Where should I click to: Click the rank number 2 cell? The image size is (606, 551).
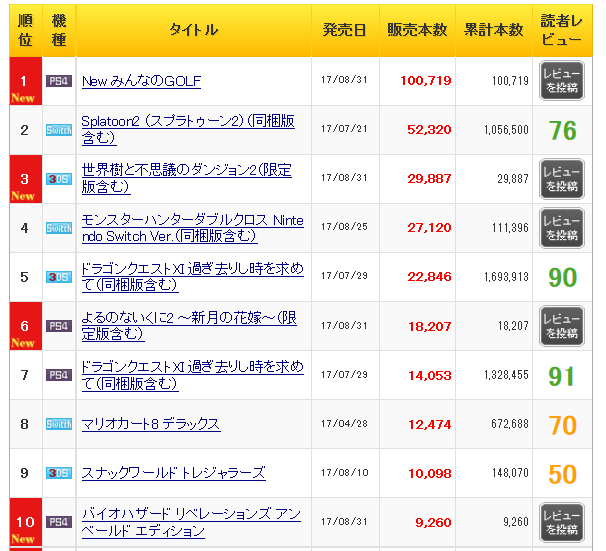[x=26, y=130]
